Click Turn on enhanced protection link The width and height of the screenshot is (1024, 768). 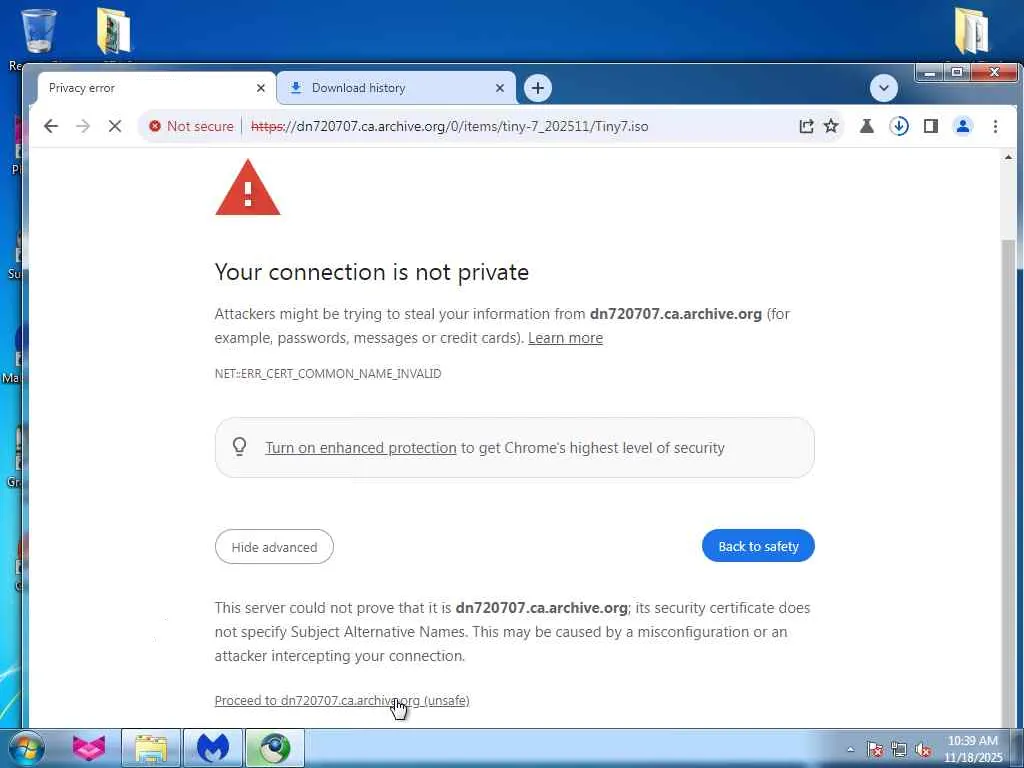click(360, 447)
